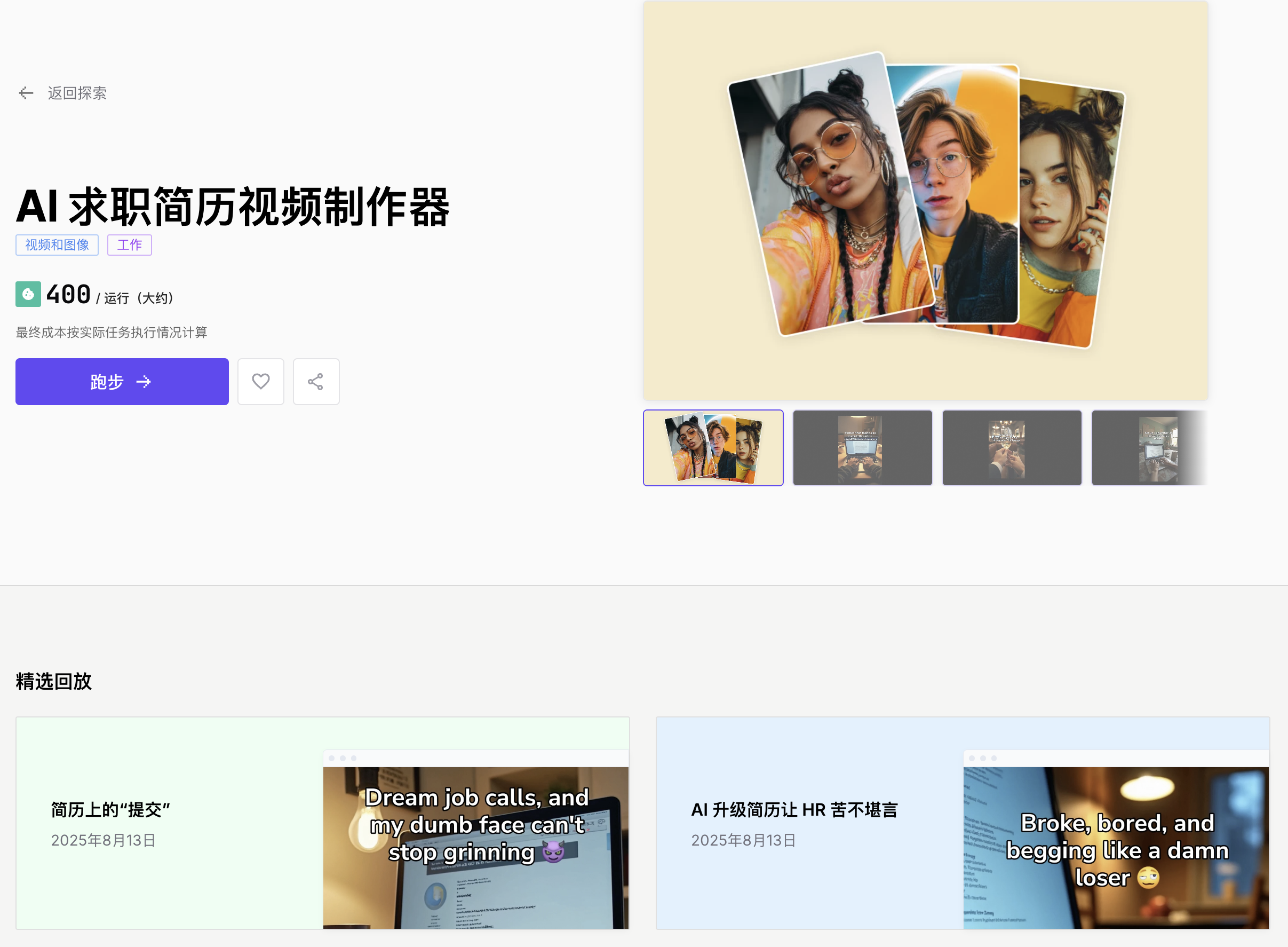Click the Dream job calls video preview
The height and width of the screenshot is (947, 1288).
tap(475, 847)
